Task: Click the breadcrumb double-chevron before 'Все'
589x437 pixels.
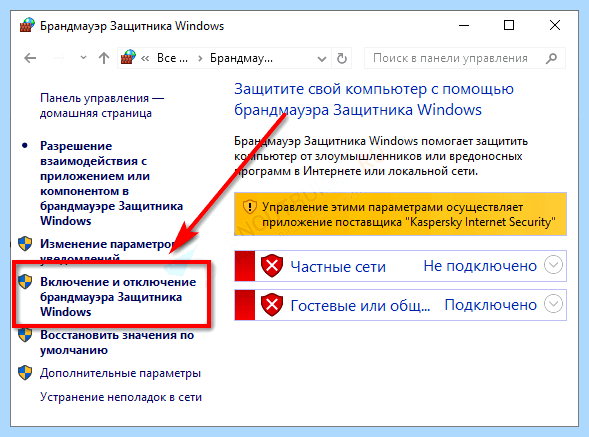Action: [x=145, y=59]
